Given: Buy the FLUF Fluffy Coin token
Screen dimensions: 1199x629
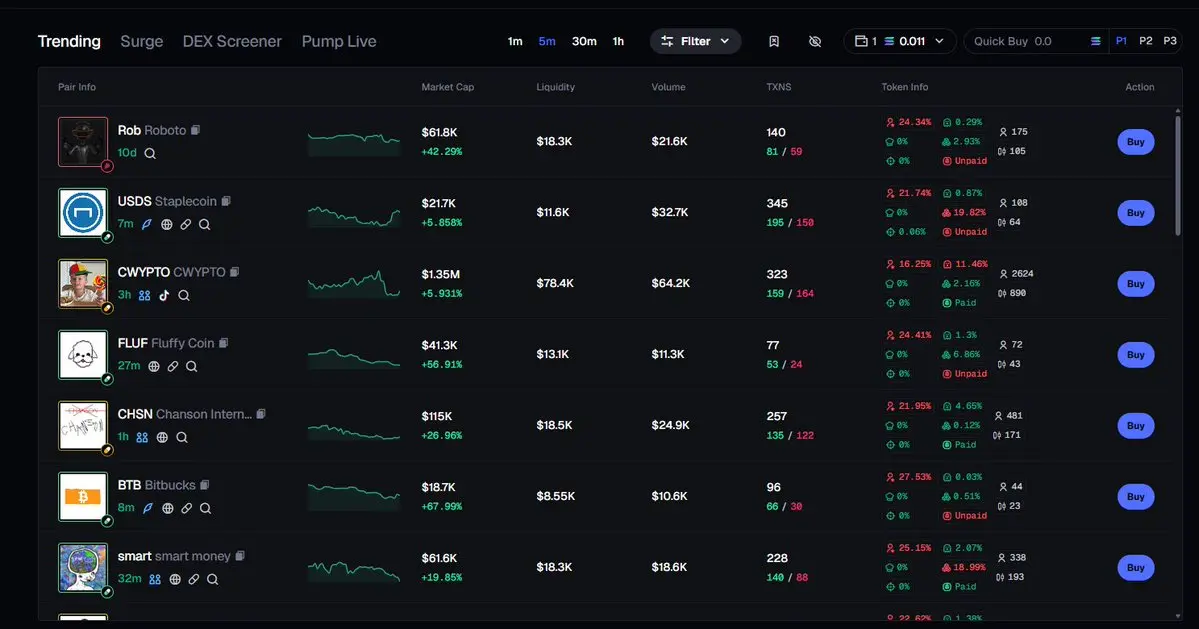Looking at the screenshot, I should tap(1136, 355).
